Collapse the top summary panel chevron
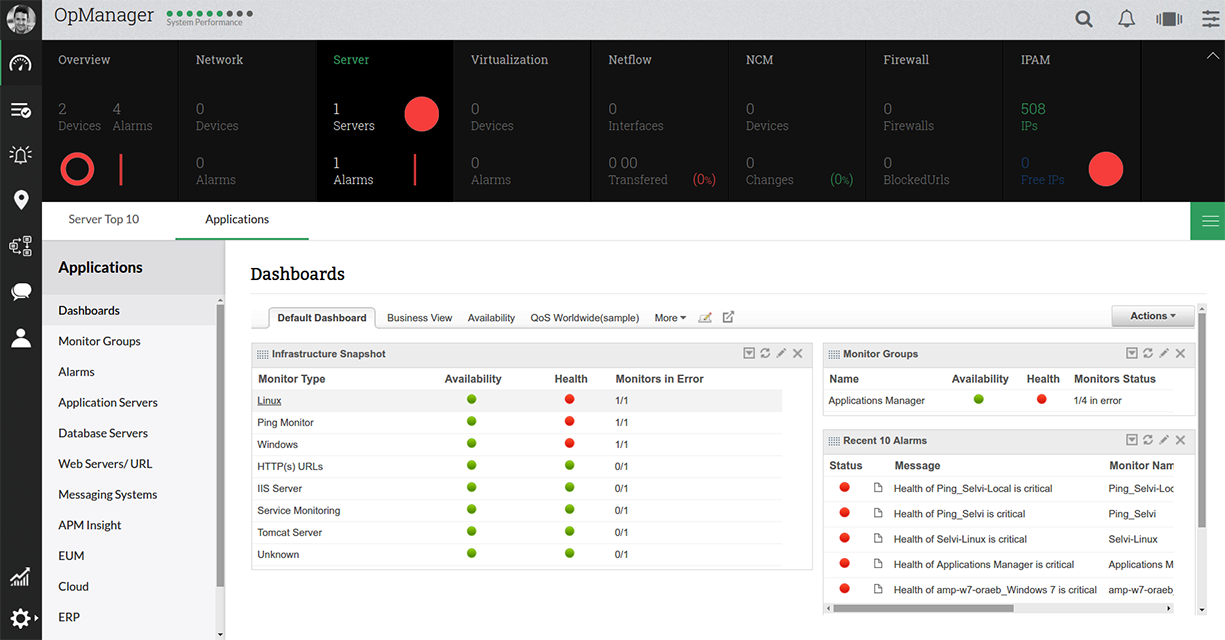Screen dimensions: 1225x640 point(1213,57)
